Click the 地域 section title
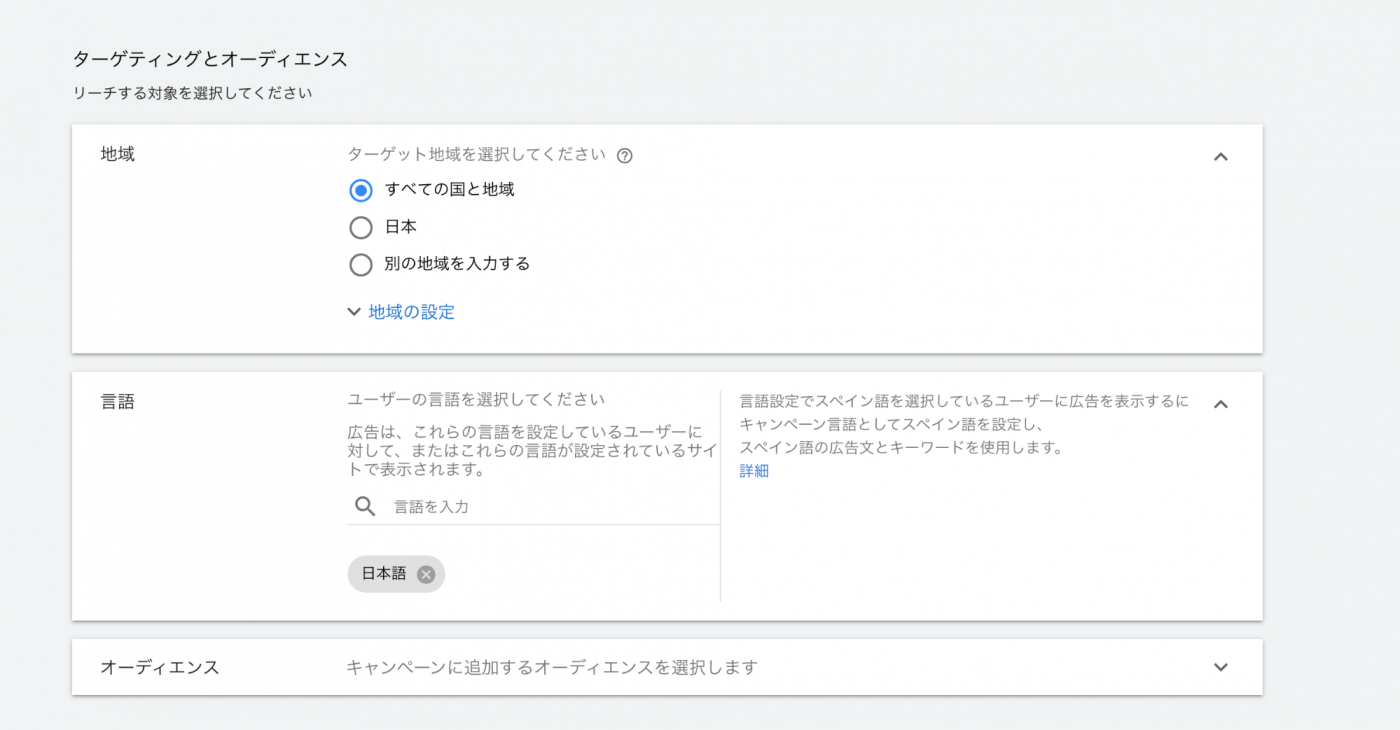 [117, 155]
